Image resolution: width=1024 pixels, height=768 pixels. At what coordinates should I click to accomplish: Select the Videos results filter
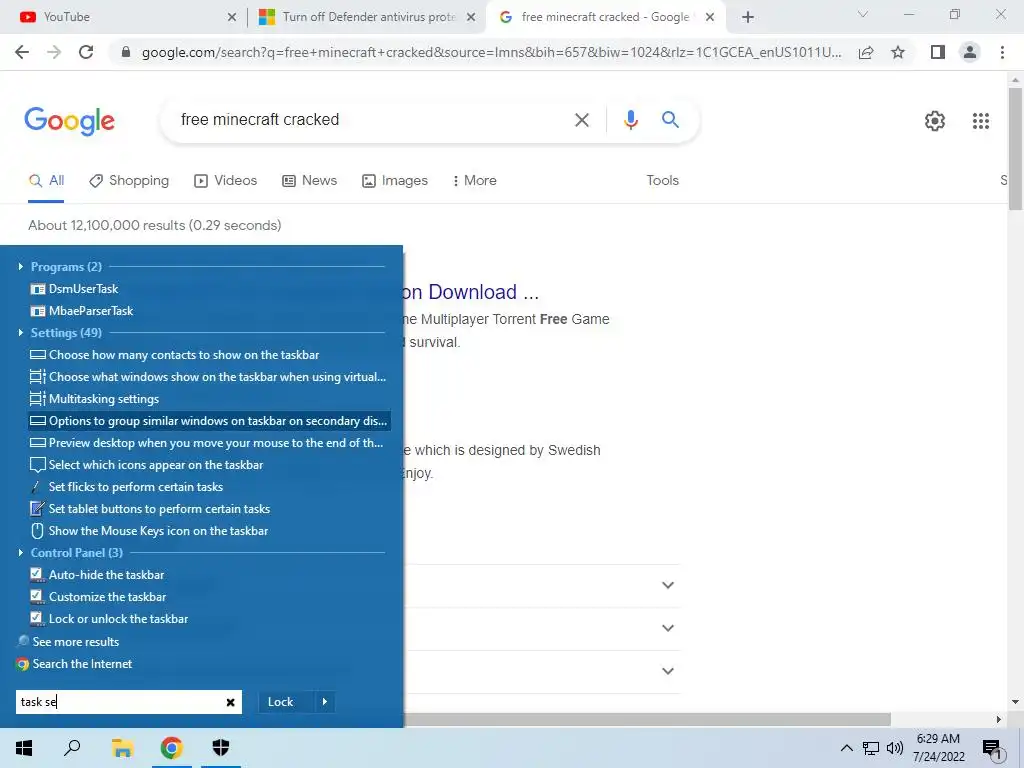click(x=225, y=181)
